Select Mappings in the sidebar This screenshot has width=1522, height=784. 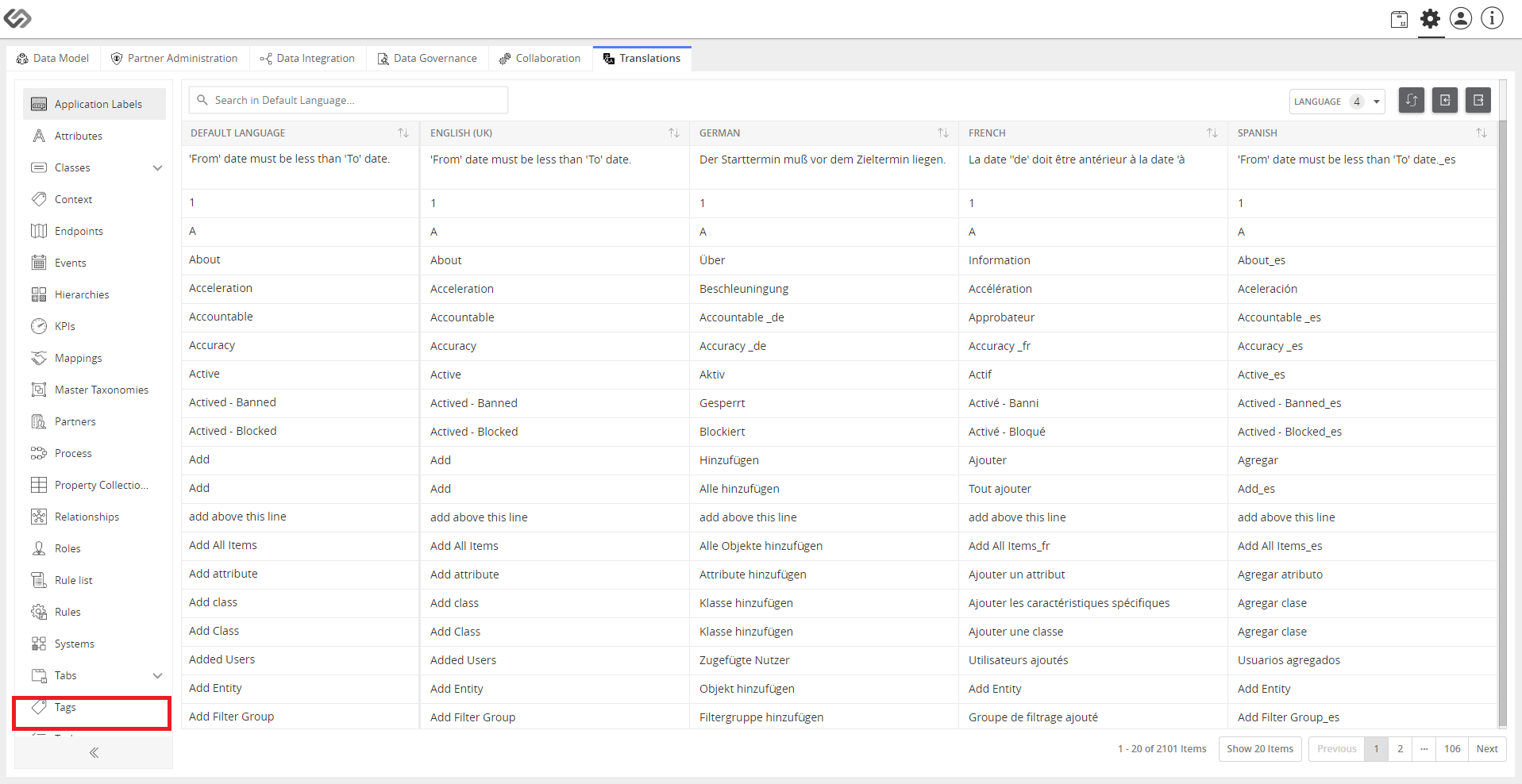pyautogui.click(x=94, y=358)
